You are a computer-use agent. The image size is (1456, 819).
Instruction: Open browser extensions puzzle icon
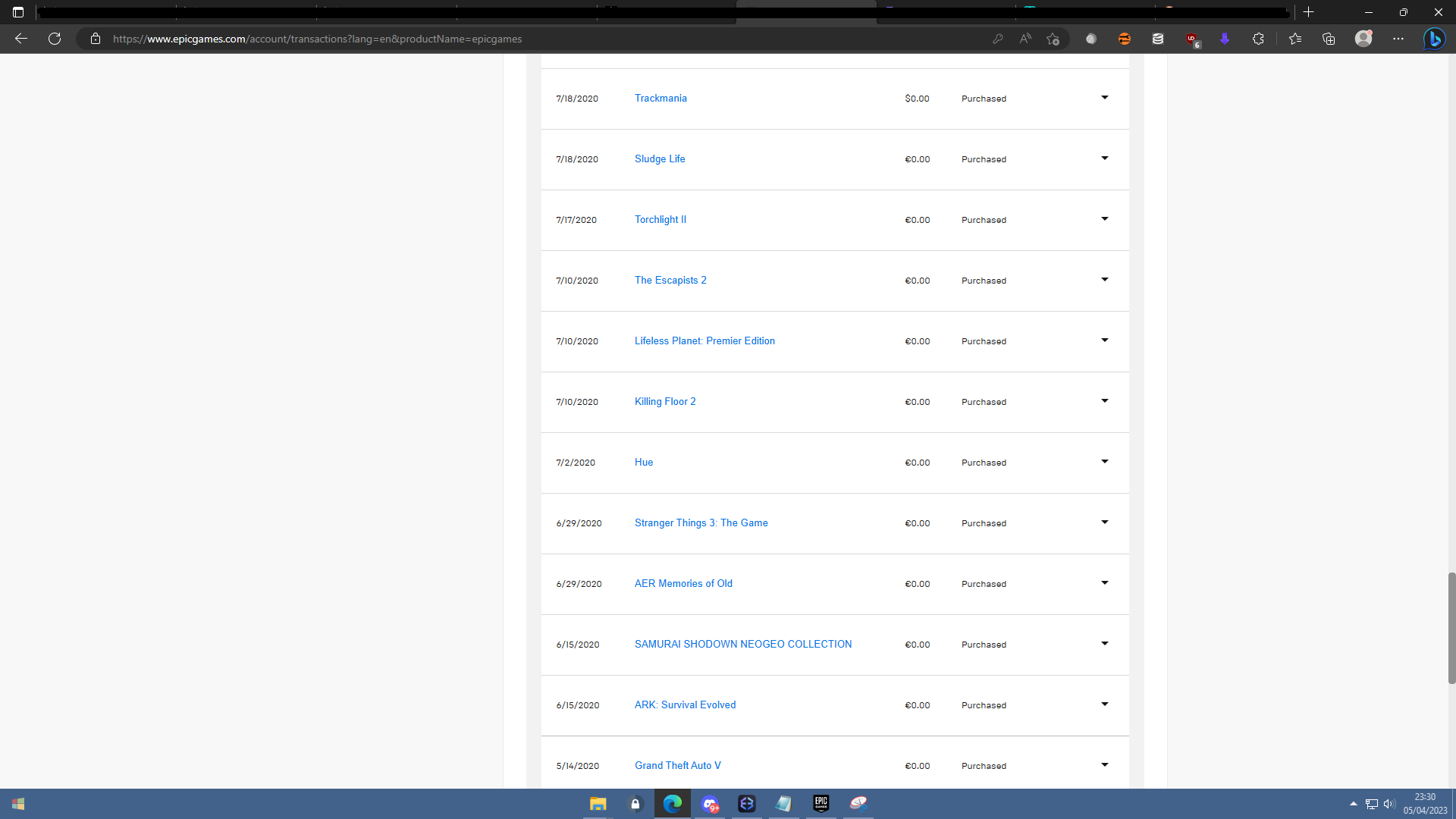point(1258,39)
